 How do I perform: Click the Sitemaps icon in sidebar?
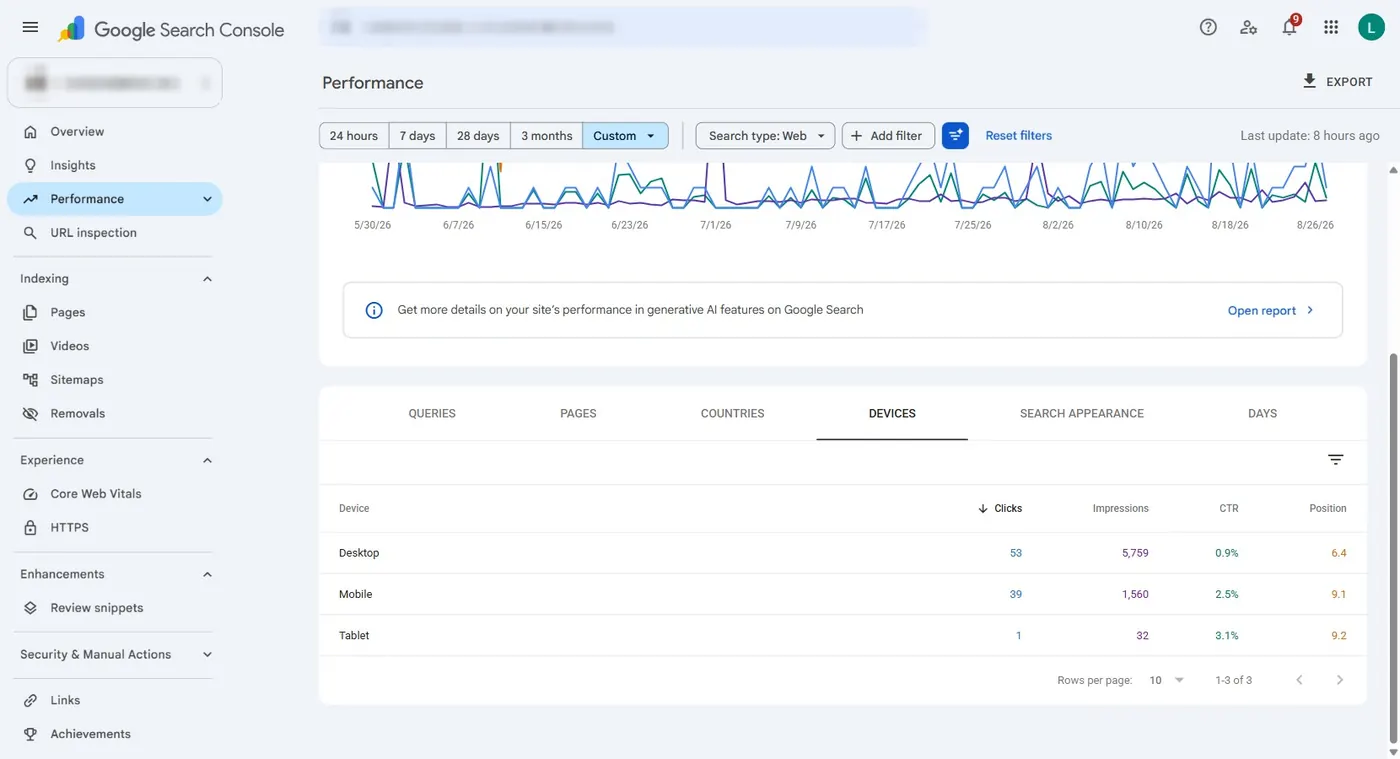tap(30, 380)
